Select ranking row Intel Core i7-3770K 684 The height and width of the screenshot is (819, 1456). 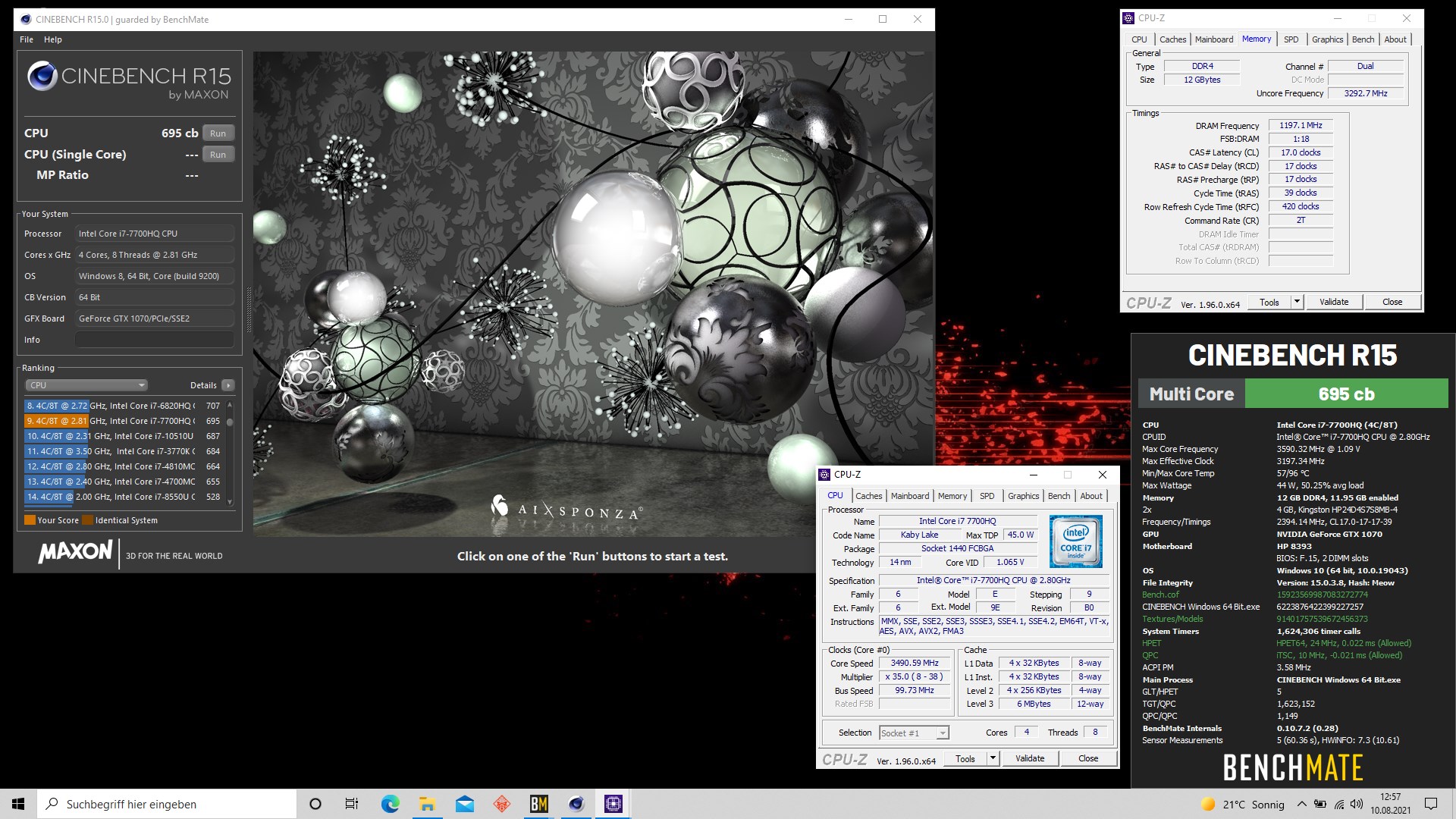coord(123,451)
